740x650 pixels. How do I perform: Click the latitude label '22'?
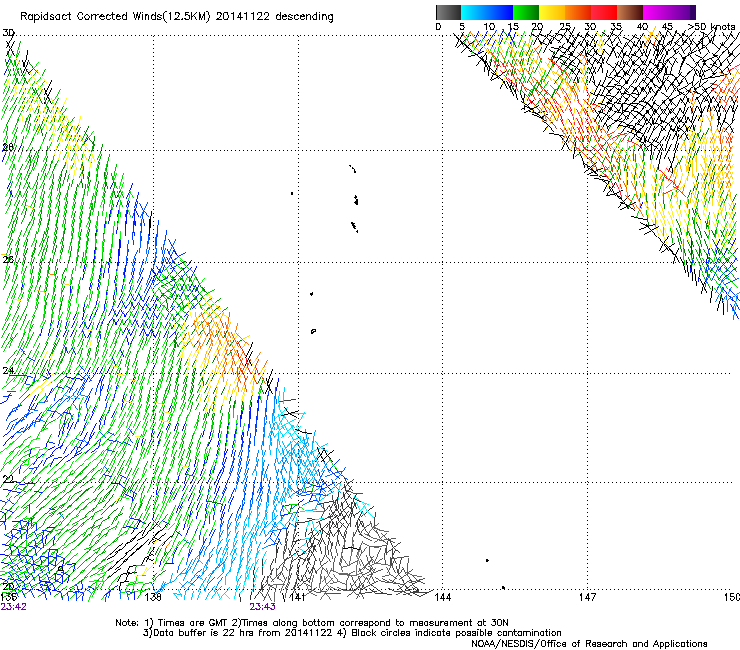coord(8,480)
